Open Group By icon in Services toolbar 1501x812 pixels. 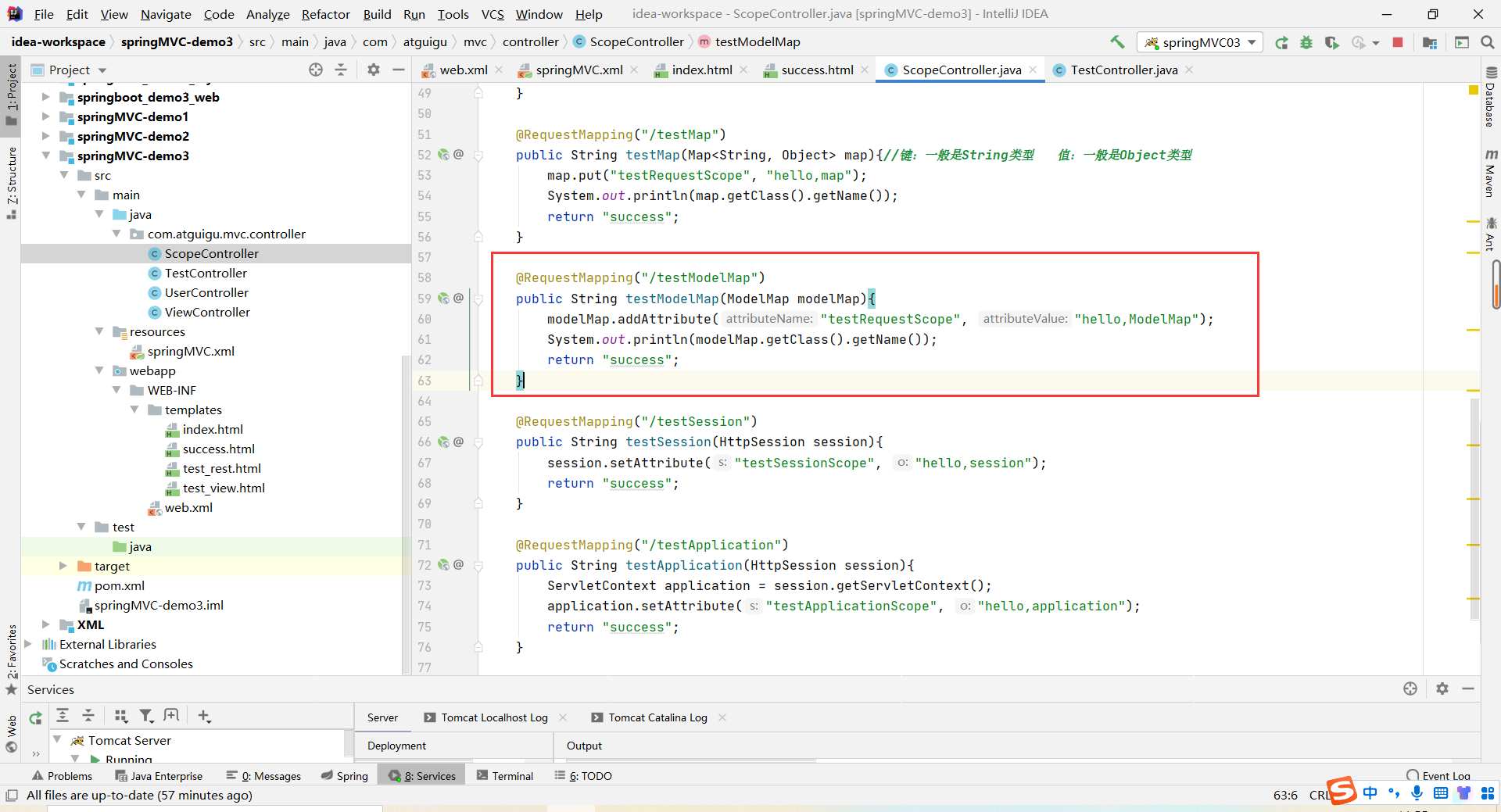tap(120, 715)
